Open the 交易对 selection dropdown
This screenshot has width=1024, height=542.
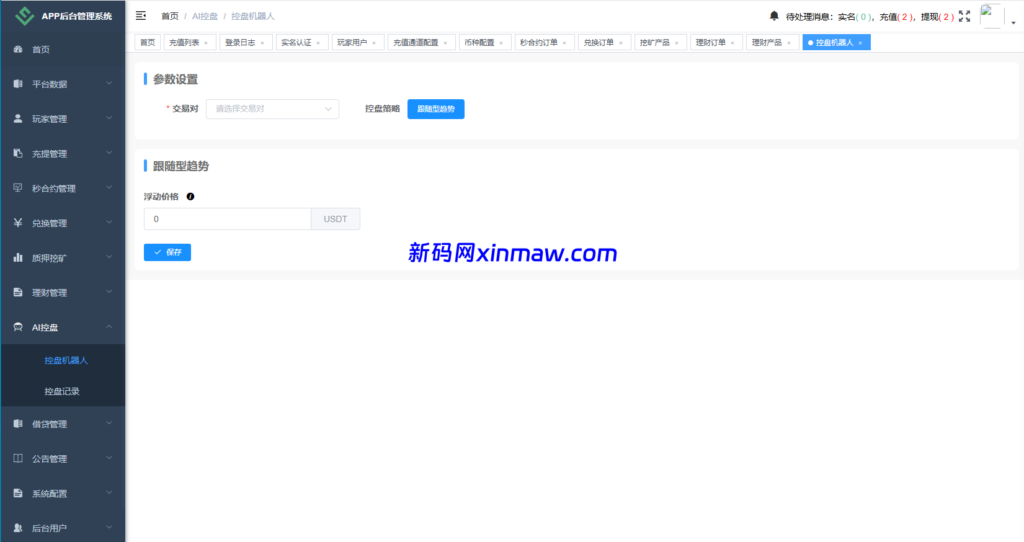(x=272, y=109)
